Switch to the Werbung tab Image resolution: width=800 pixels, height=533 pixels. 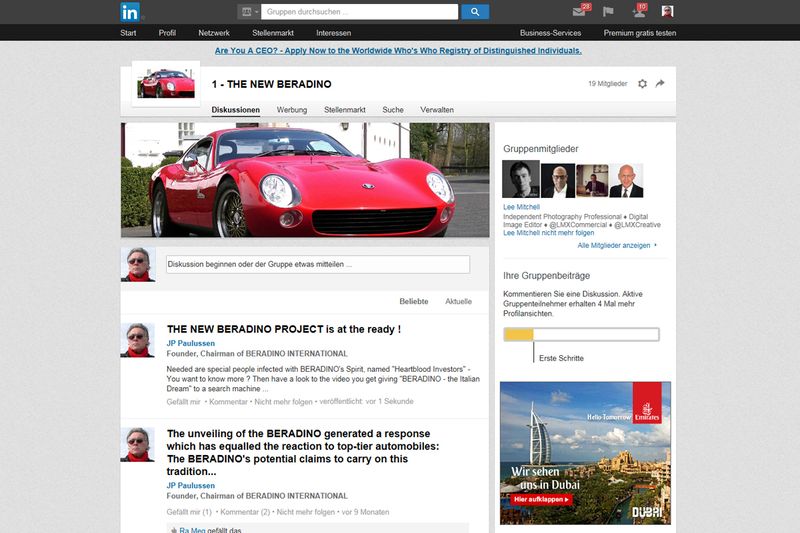292,110
